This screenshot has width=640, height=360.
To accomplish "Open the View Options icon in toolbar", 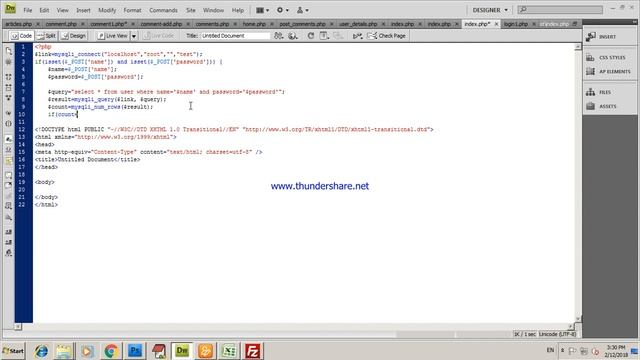I will pyautogui.click(x=324, y=36).
